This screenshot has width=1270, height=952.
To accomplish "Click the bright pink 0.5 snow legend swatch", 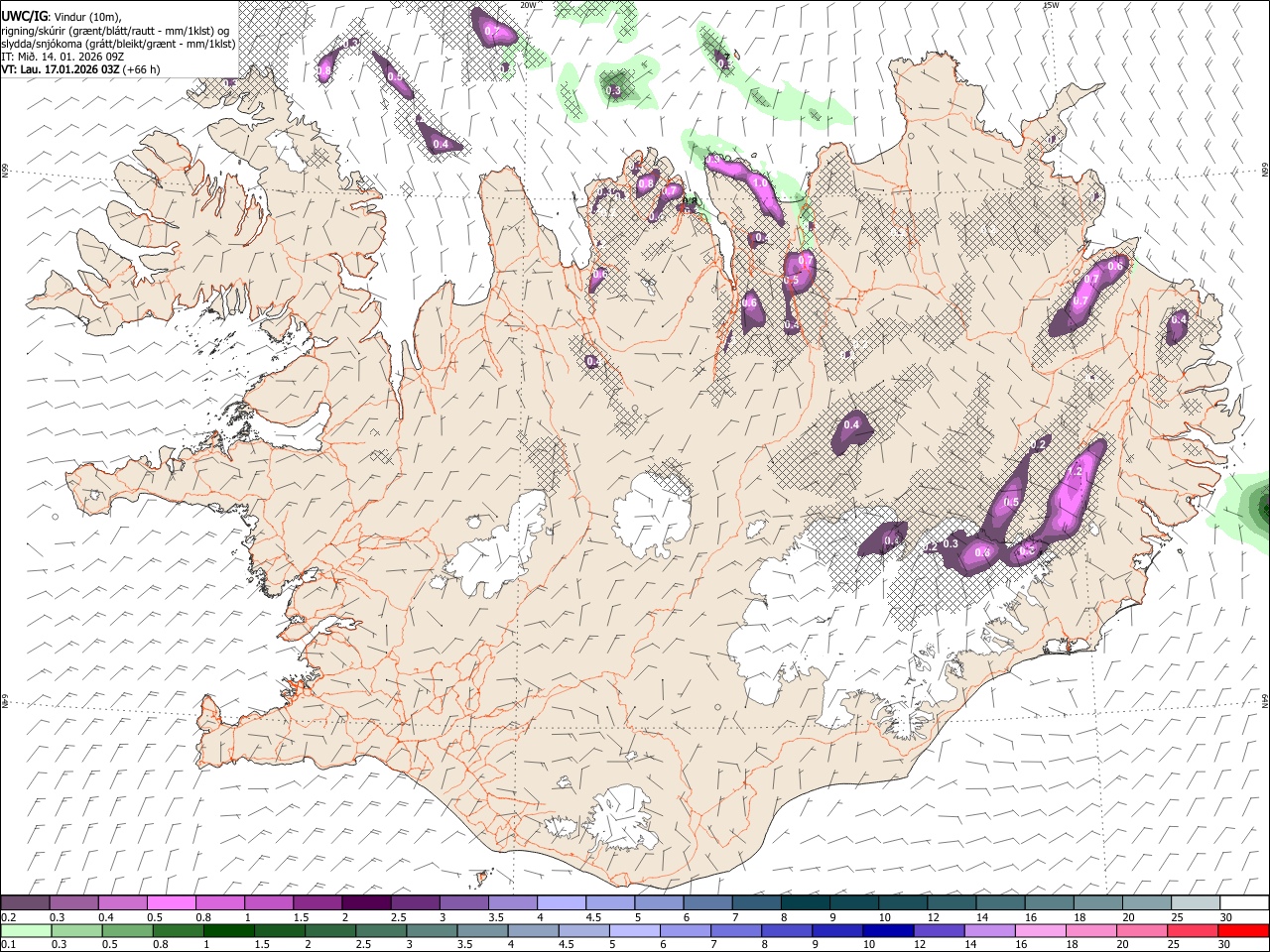I will point(171,903).
